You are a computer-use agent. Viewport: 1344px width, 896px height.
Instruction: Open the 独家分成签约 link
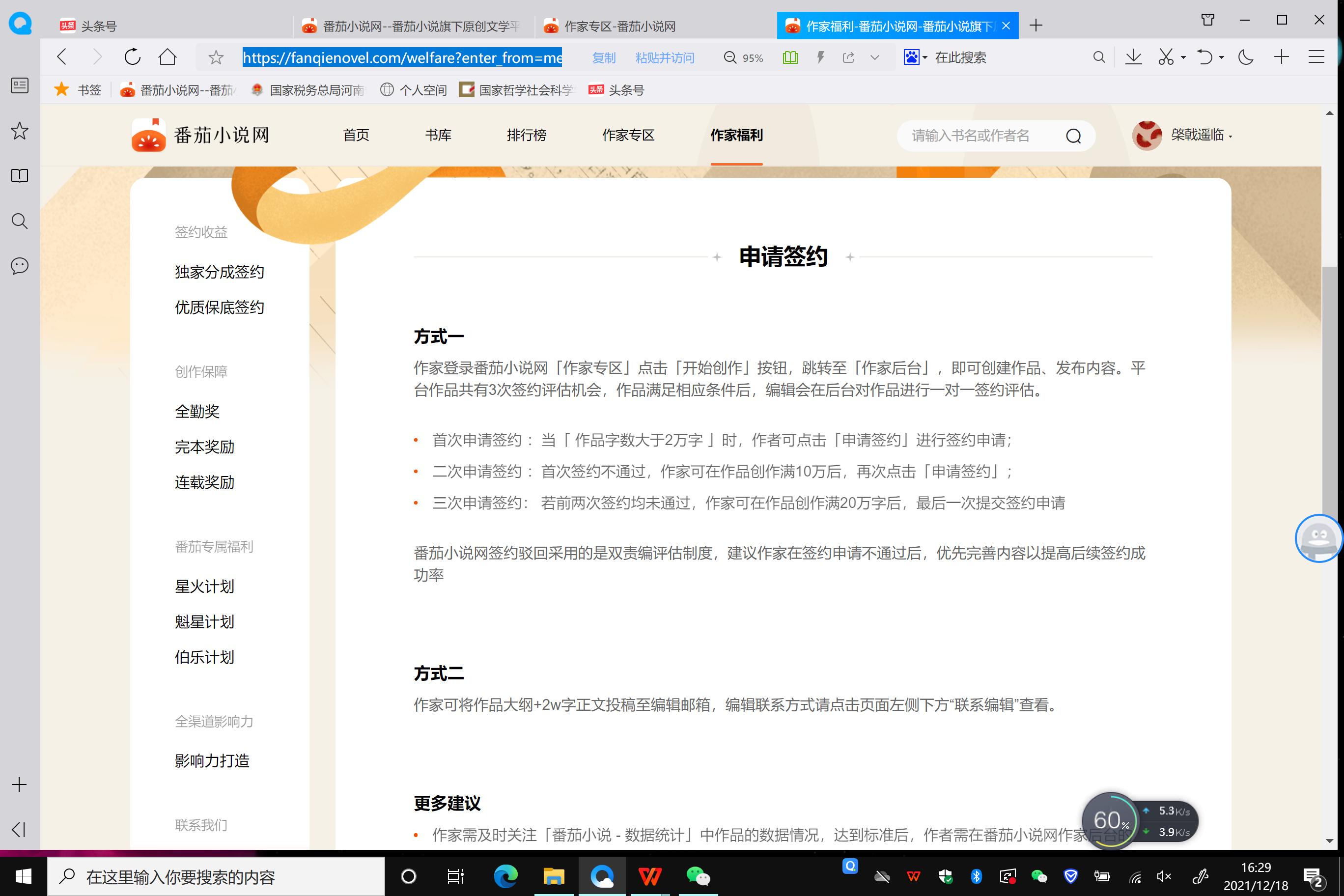click(219, 272)
